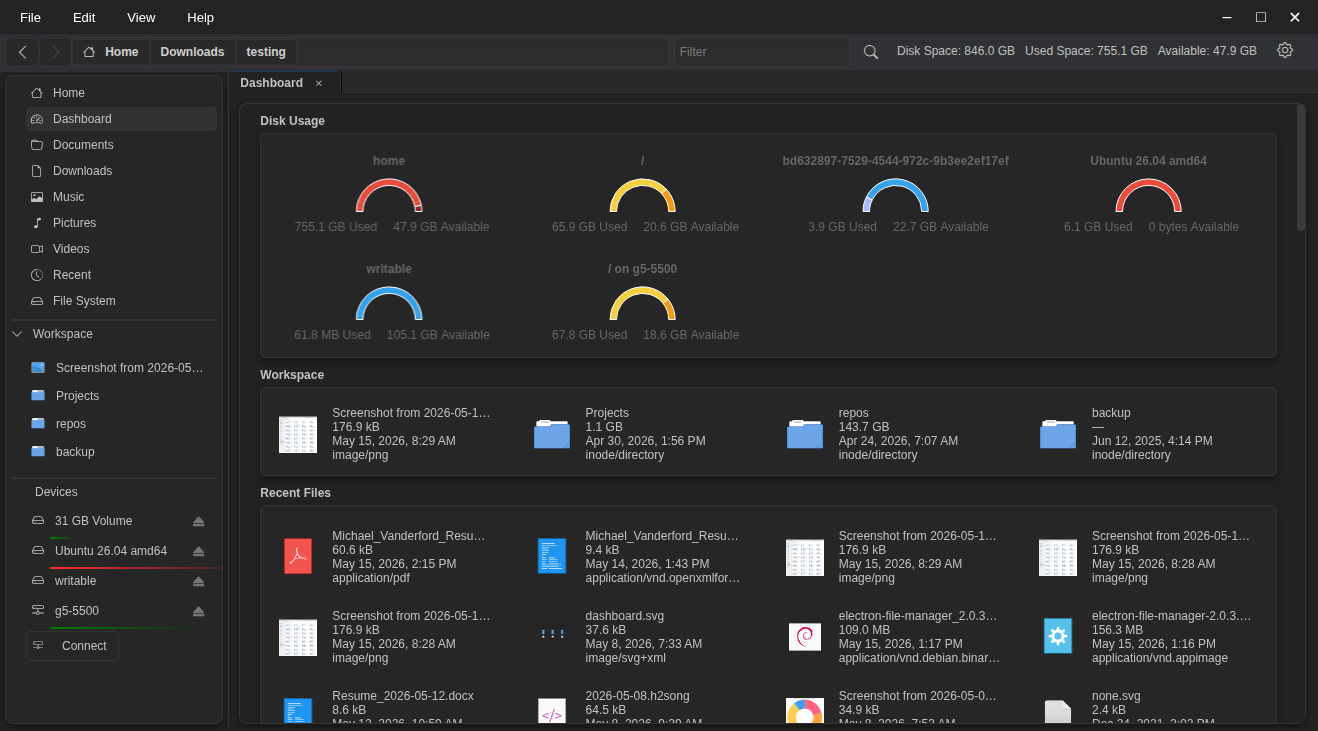Click the writable disk usage gauge
This screenshot has height=731, width=1318.
point(389,304)
